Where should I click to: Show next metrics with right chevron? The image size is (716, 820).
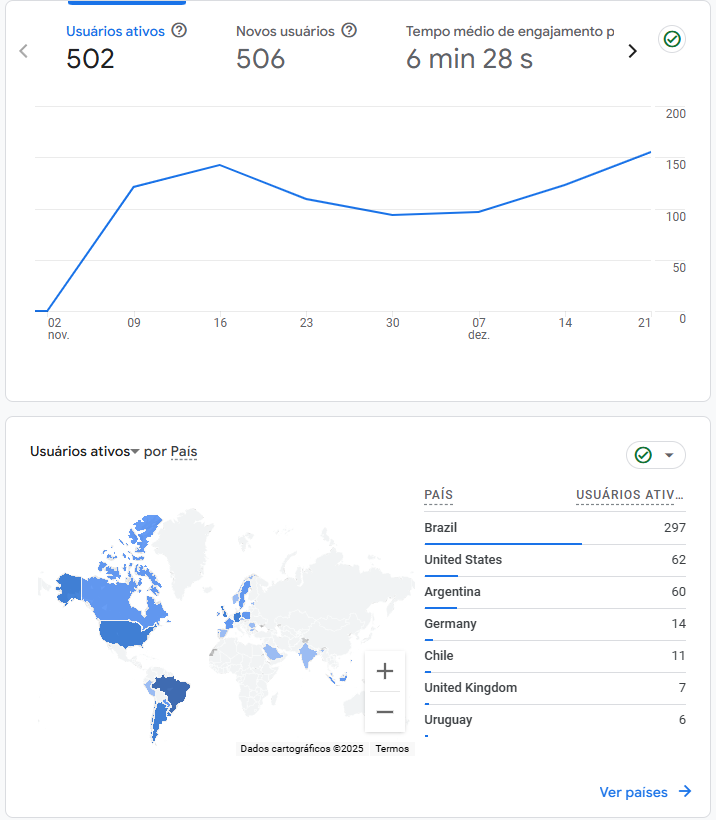(x=632, y=51)
